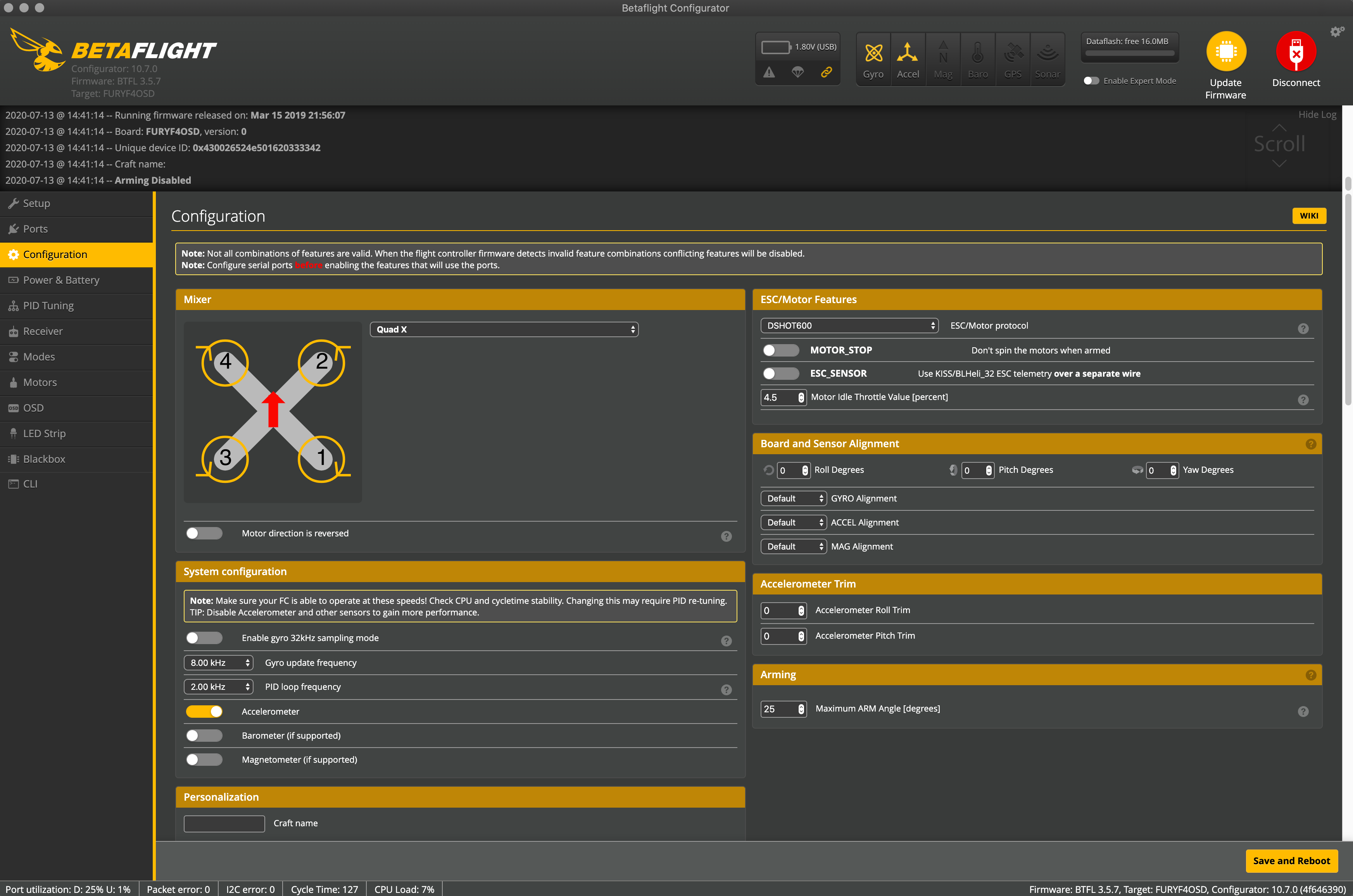Click help icon next to ESC/Motor protocol
This screenshot has height=896, width=1353.
[1303, 329]
